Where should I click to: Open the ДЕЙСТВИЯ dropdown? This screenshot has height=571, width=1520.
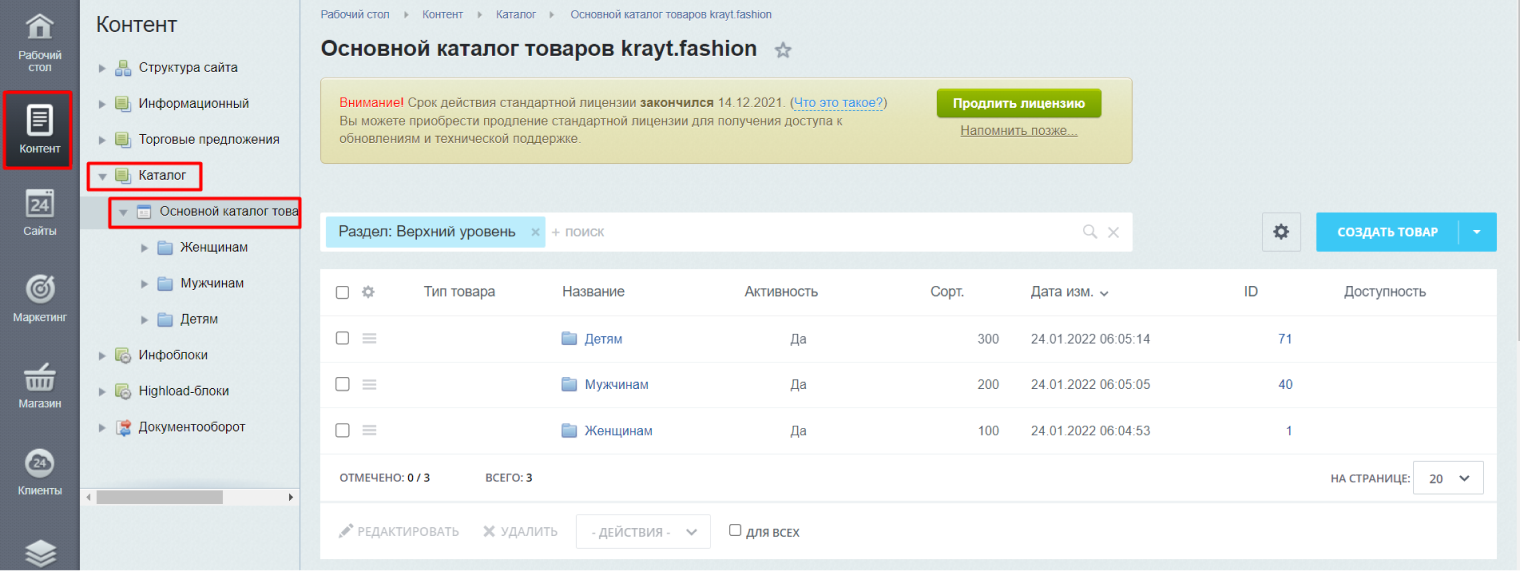[643, 532]
